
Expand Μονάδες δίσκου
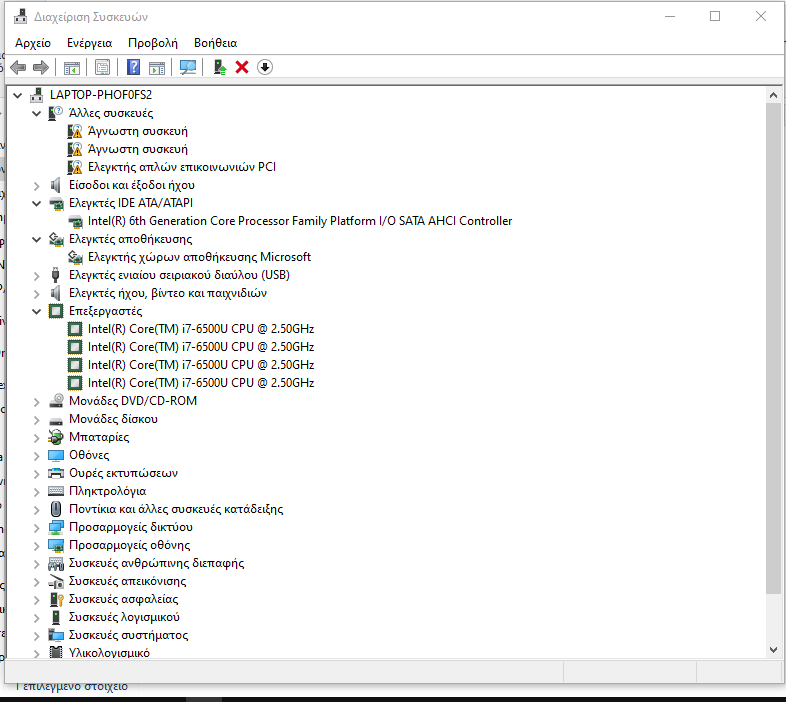pyautogui.click(x=36, y=420)
